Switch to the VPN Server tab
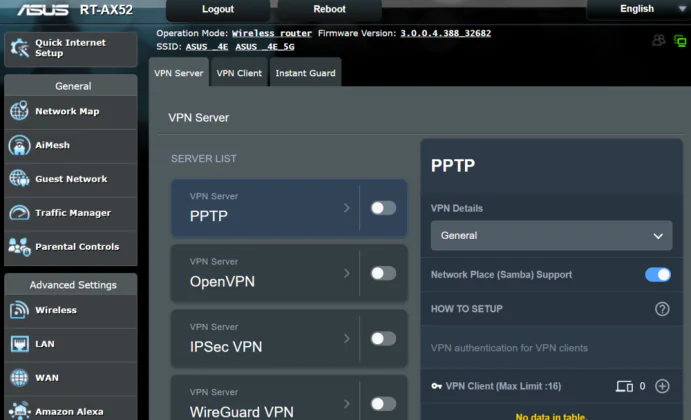 tap(178, 73)
